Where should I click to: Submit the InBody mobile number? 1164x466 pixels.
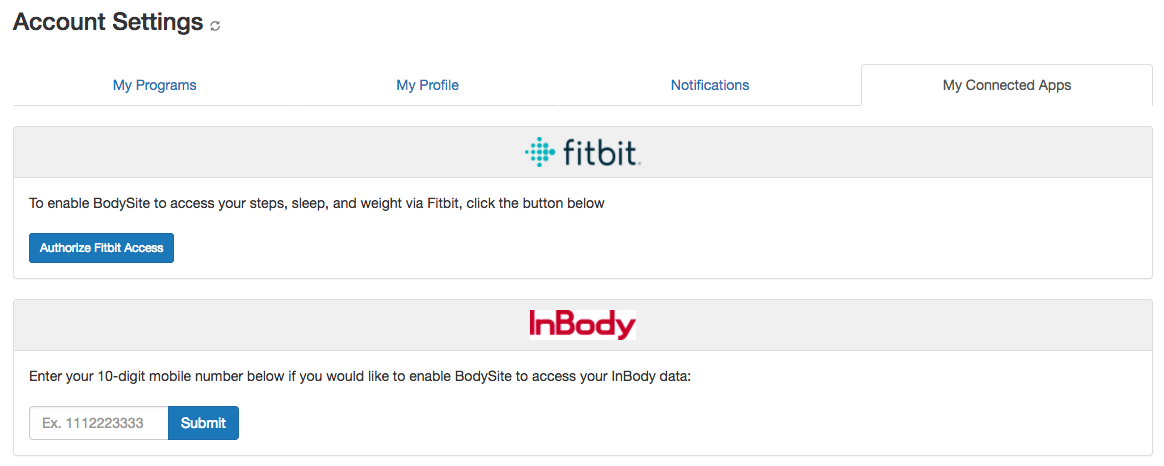tap(203, 423)
